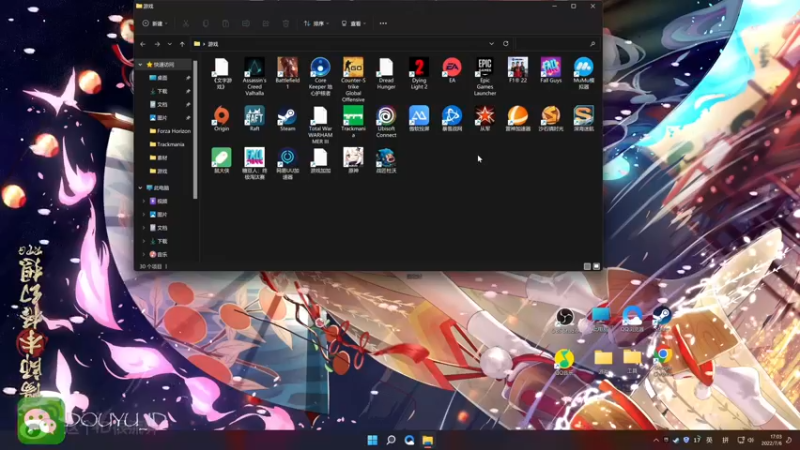Show hidden system tray icons
This screenshot has height=450, width=800.
pos(656,440)
